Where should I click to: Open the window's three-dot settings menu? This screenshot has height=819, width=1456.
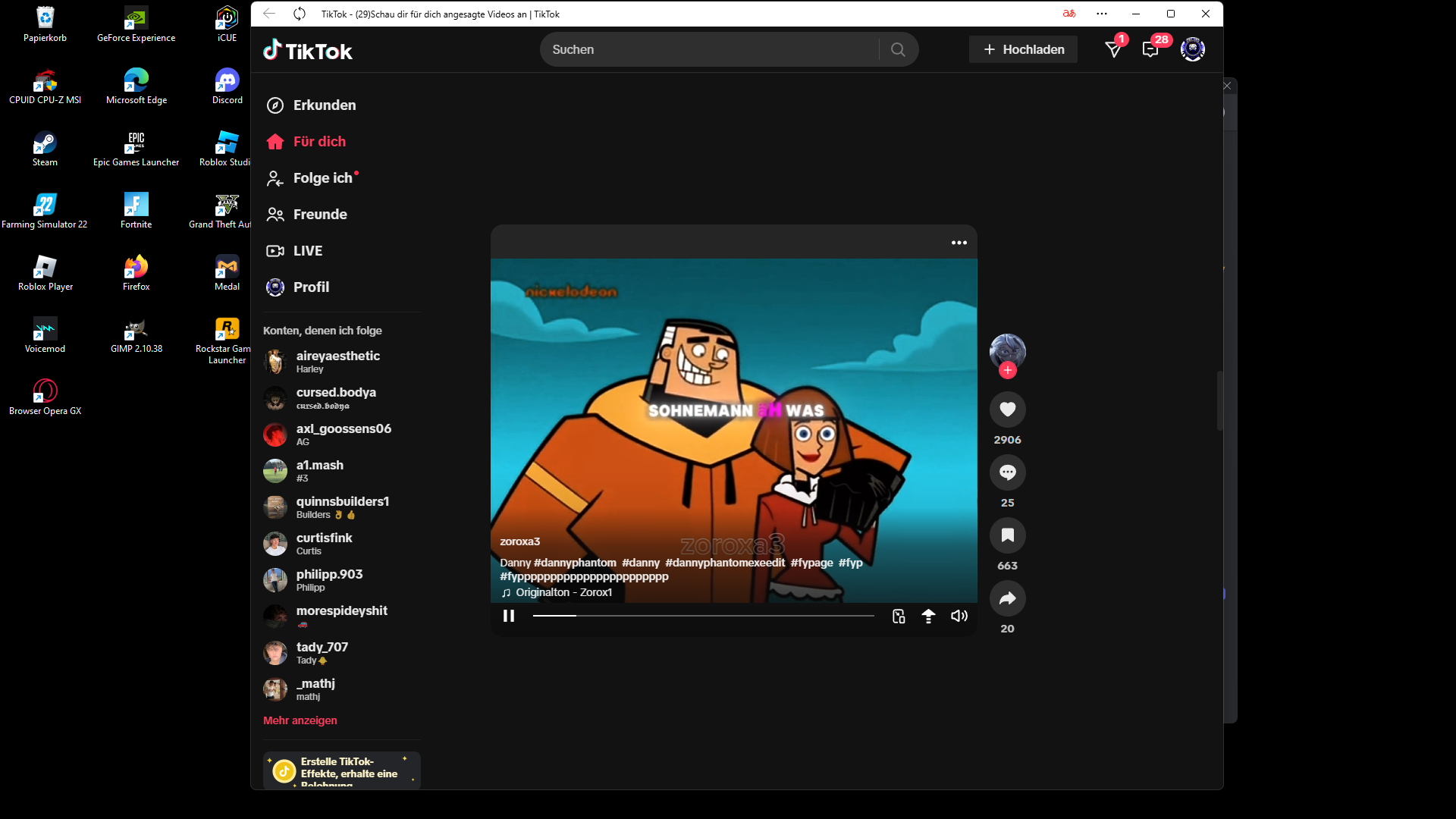1102,14
